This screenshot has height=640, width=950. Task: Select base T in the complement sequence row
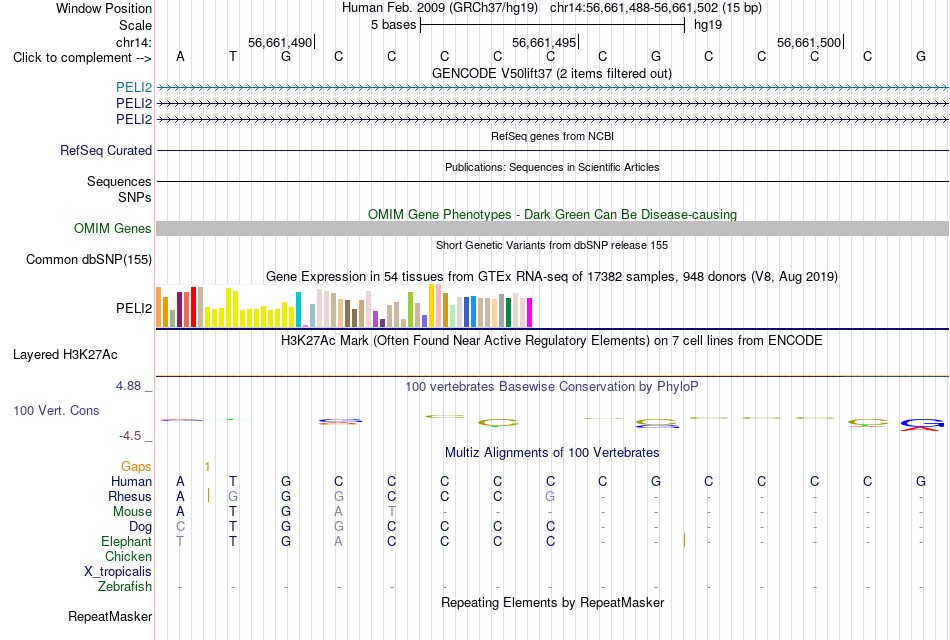[x=233, y=56]
